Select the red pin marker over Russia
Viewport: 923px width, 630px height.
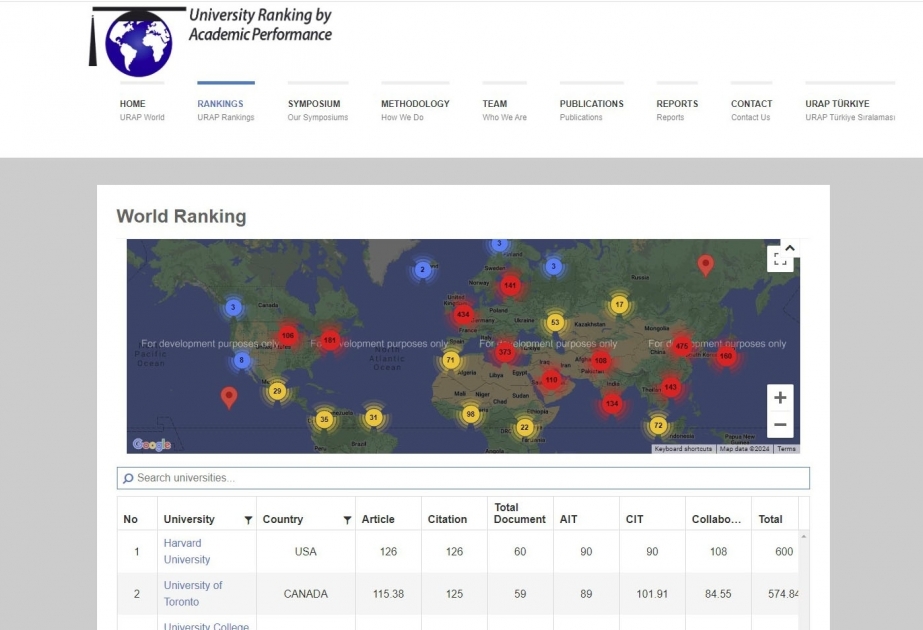[x=705, y=265]
